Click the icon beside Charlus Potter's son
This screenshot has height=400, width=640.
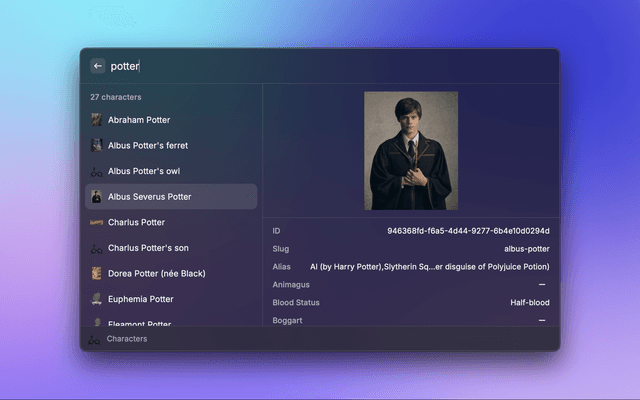(x=96, y=248)
